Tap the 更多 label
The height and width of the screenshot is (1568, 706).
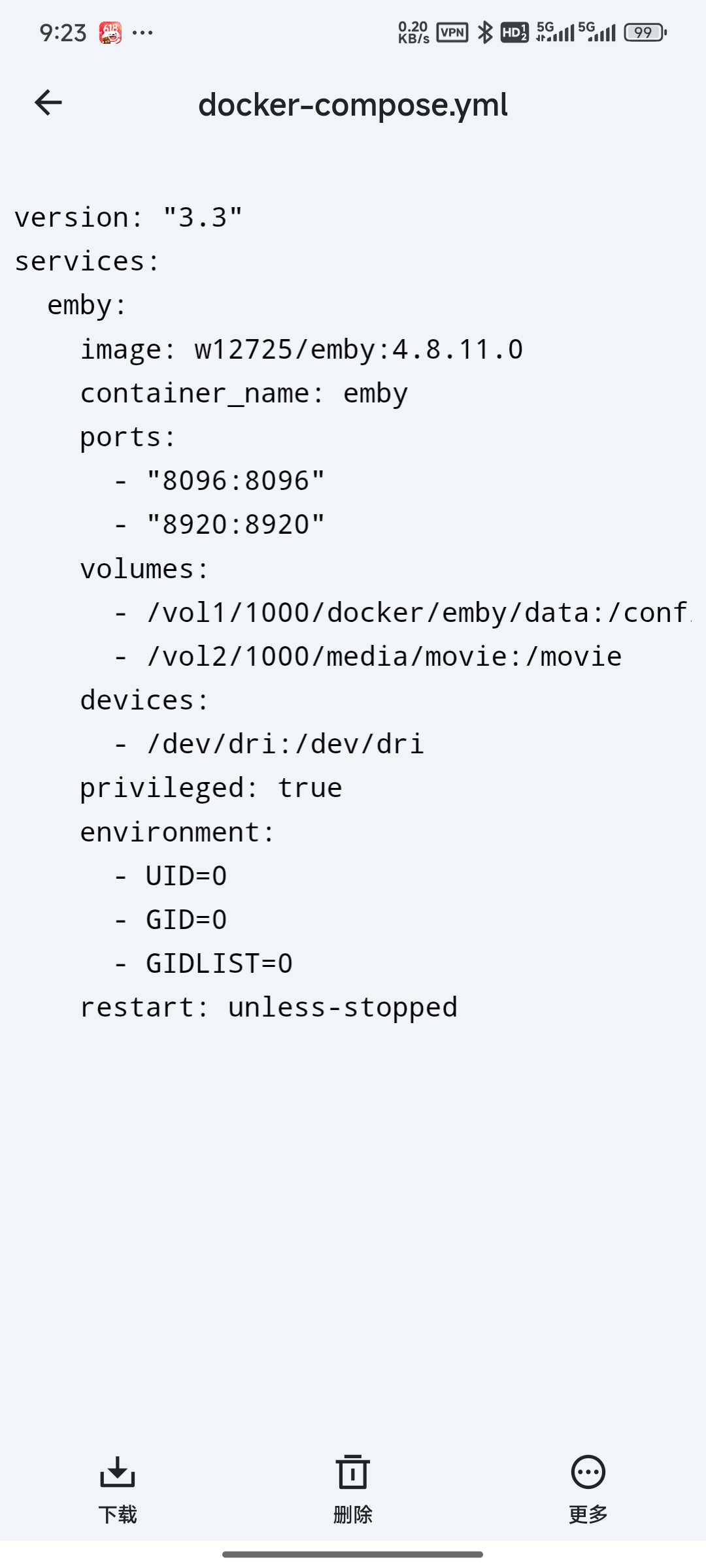pos(588,1514)
